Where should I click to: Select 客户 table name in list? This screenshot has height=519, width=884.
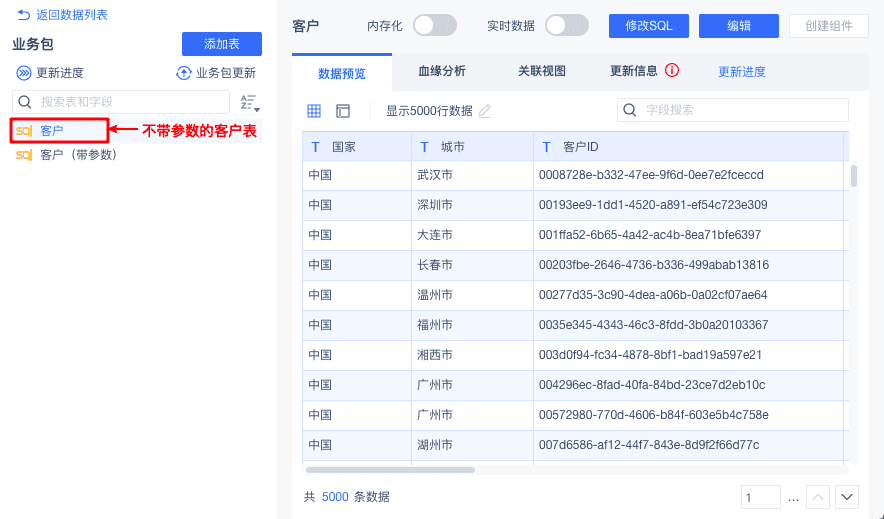tap(51, 131)
